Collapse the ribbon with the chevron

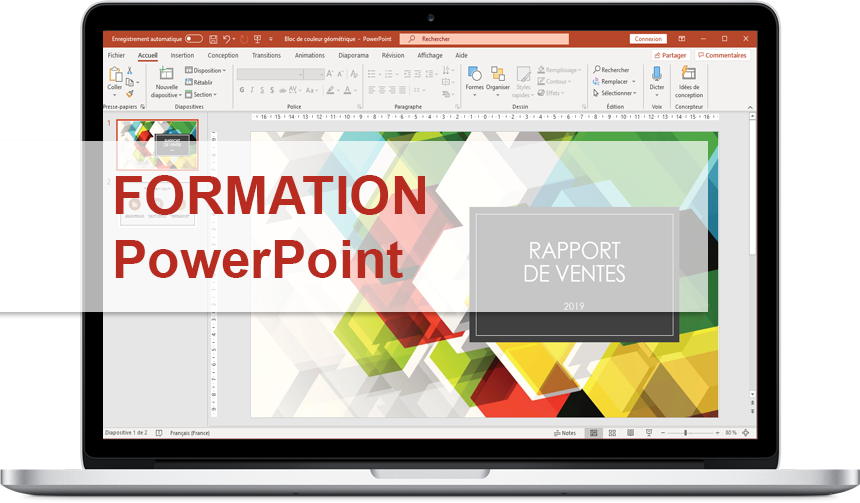click(750, 107)
